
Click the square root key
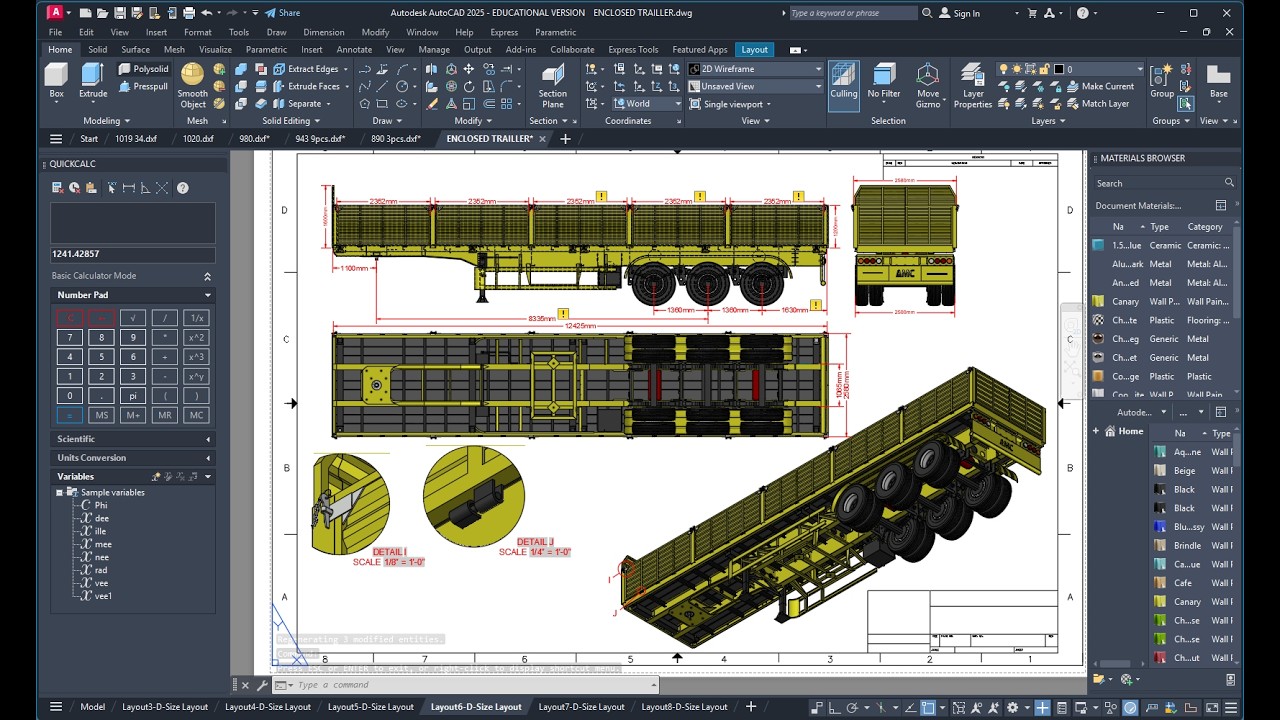[133, 318]
